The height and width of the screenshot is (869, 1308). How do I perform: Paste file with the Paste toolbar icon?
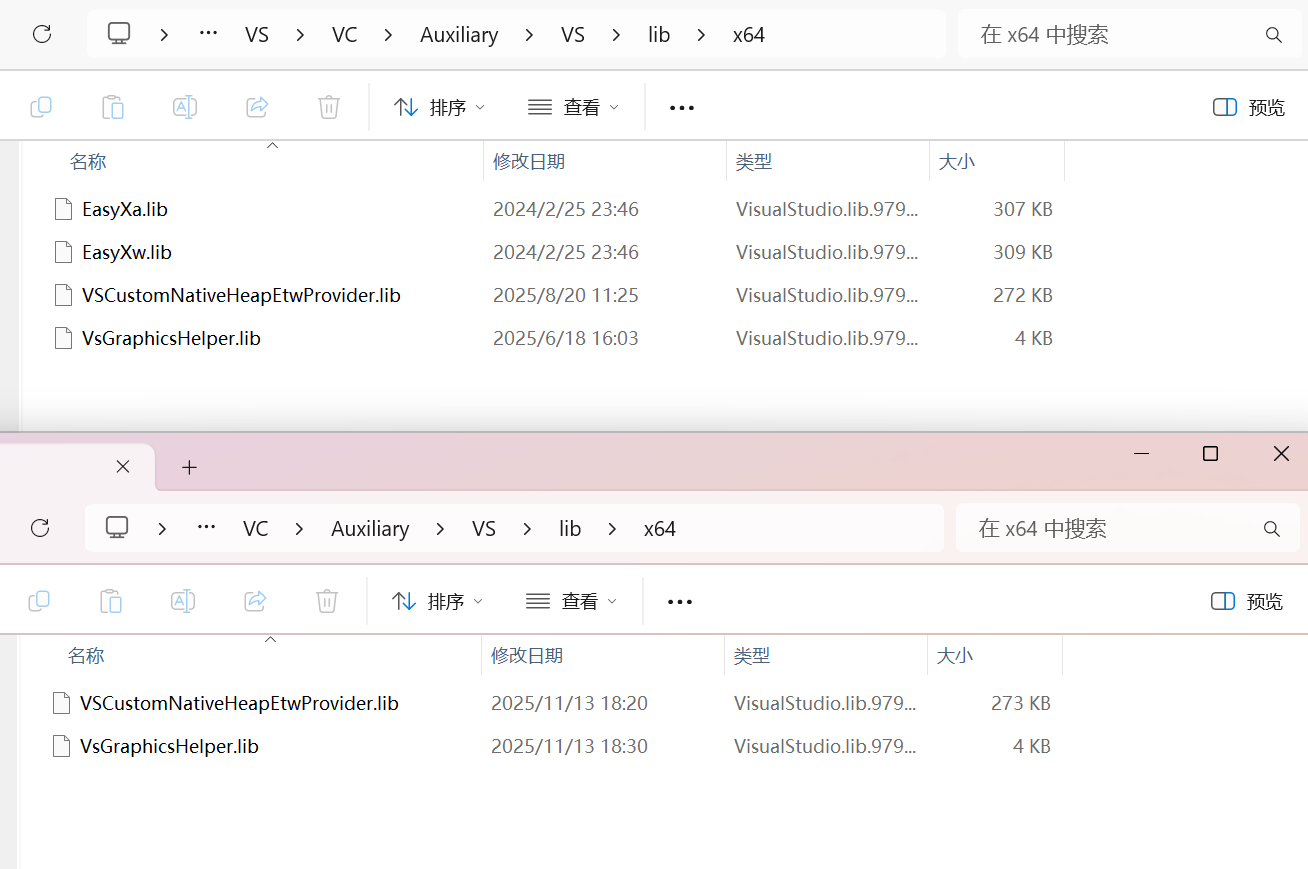(x=113, y=107)
